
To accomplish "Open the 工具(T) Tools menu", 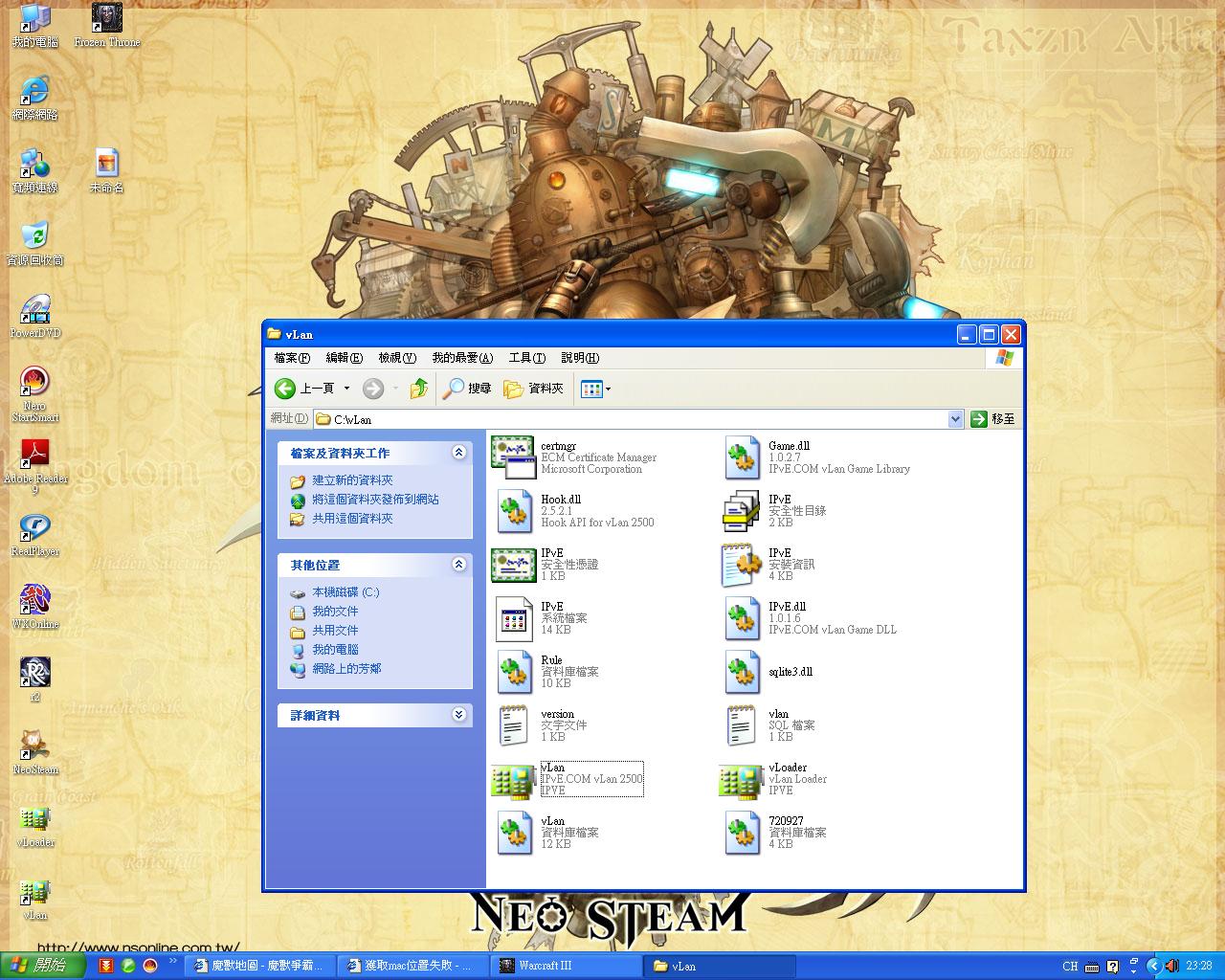I will click(526, 358).
